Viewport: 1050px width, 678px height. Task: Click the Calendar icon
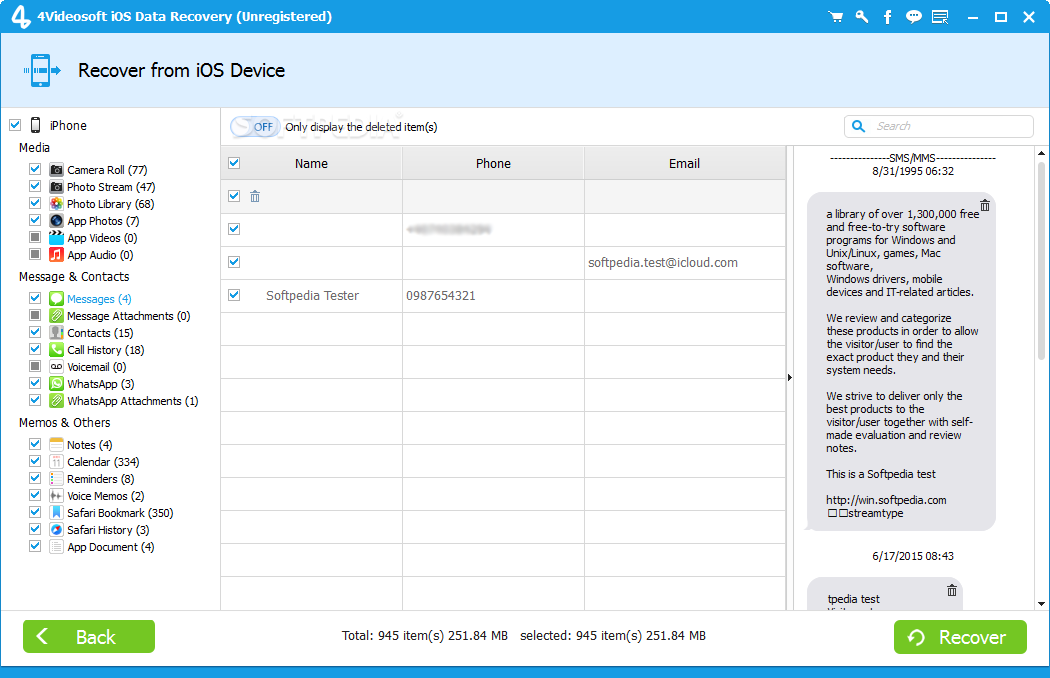tap(57, 462)
